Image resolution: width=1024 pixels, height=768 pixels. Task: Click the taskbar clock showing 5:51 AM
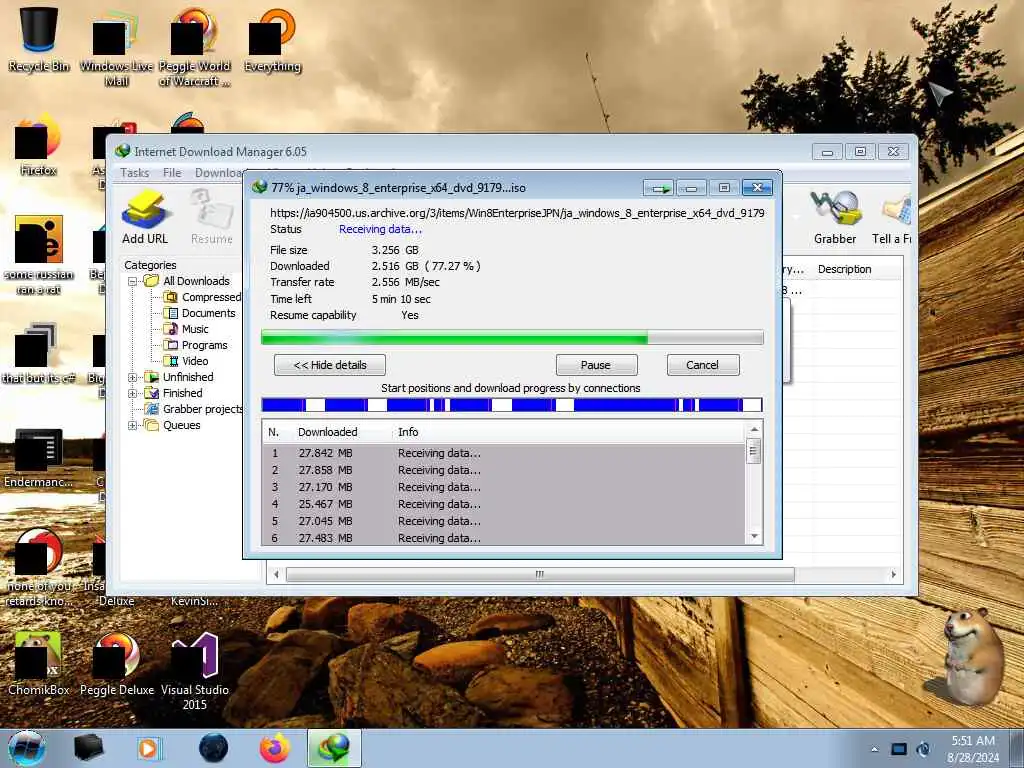click(x=973, y=749)
